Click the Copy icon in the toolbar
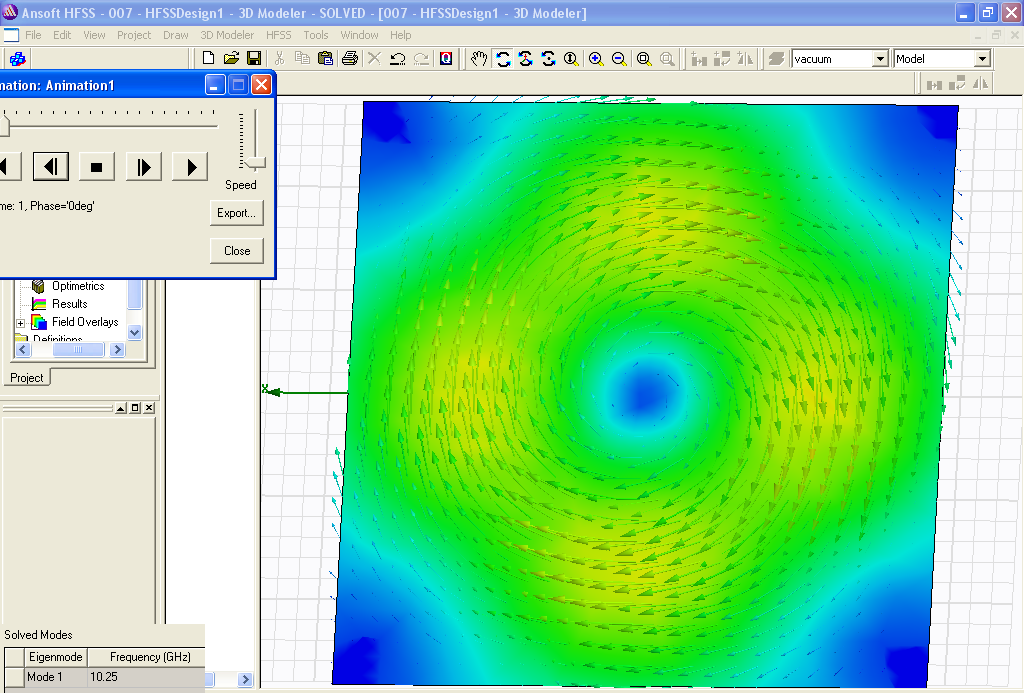This screenshot has height=693, width=1024. tap(302, 59)
